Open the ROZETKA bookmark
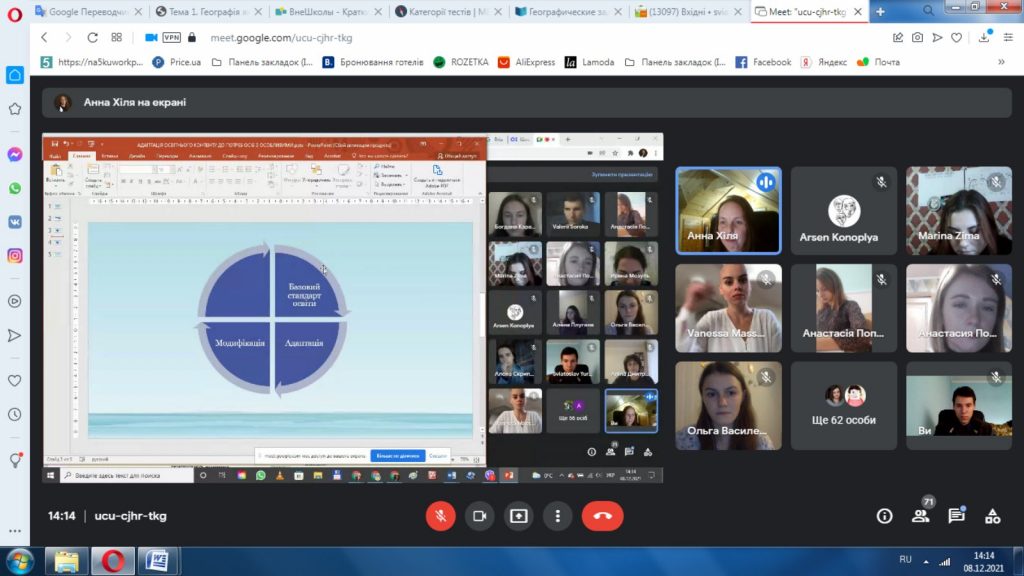 point(461,62)
